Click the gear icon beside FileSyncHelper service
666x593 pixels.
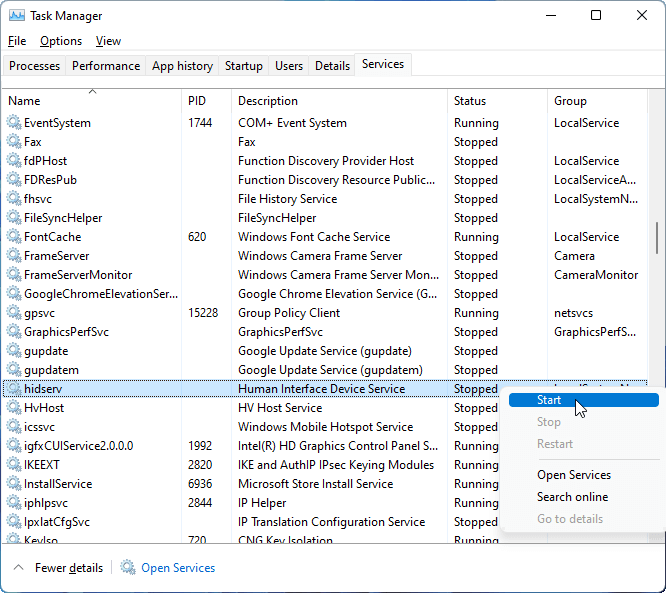[14, 217]
